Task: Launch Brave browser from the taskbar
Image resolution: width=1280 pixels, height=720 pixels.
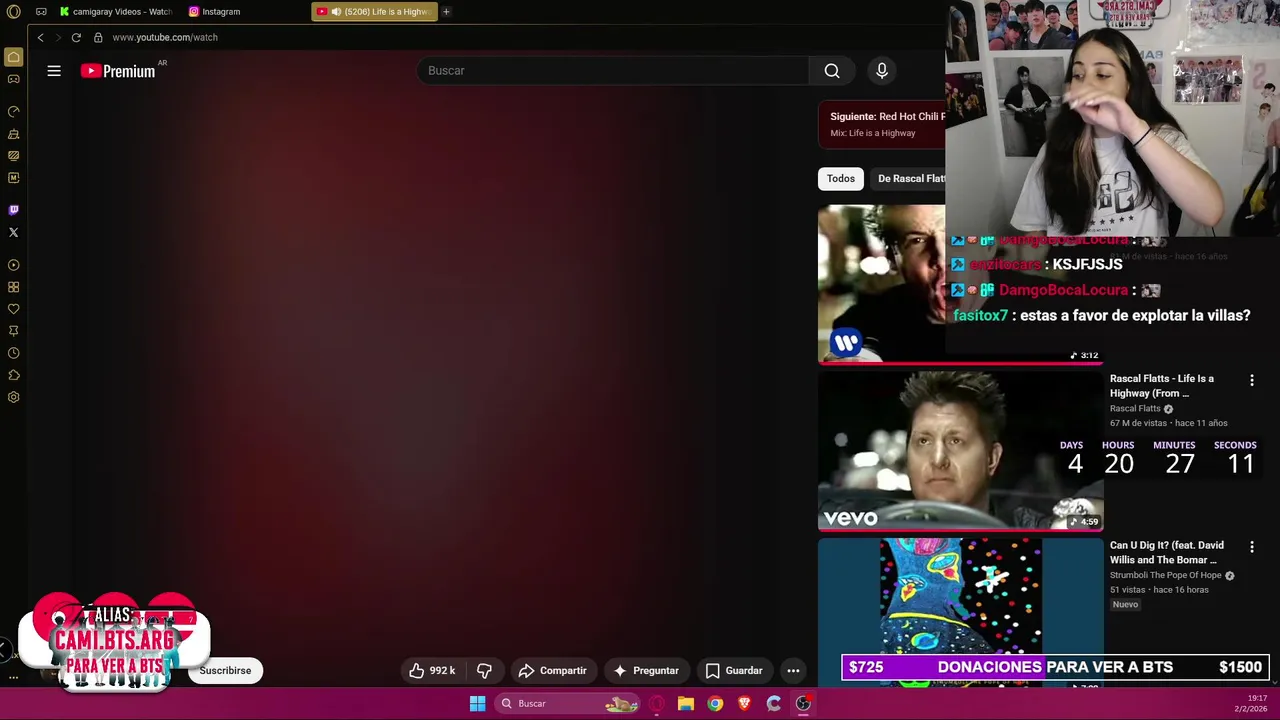Action: pyautogui.click(x=744, y=704)
